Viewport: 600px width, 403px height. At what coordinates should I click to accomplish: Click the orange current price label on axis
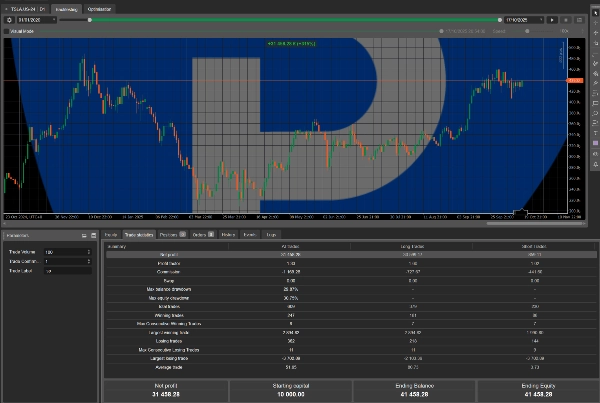[x=574, y=80]
